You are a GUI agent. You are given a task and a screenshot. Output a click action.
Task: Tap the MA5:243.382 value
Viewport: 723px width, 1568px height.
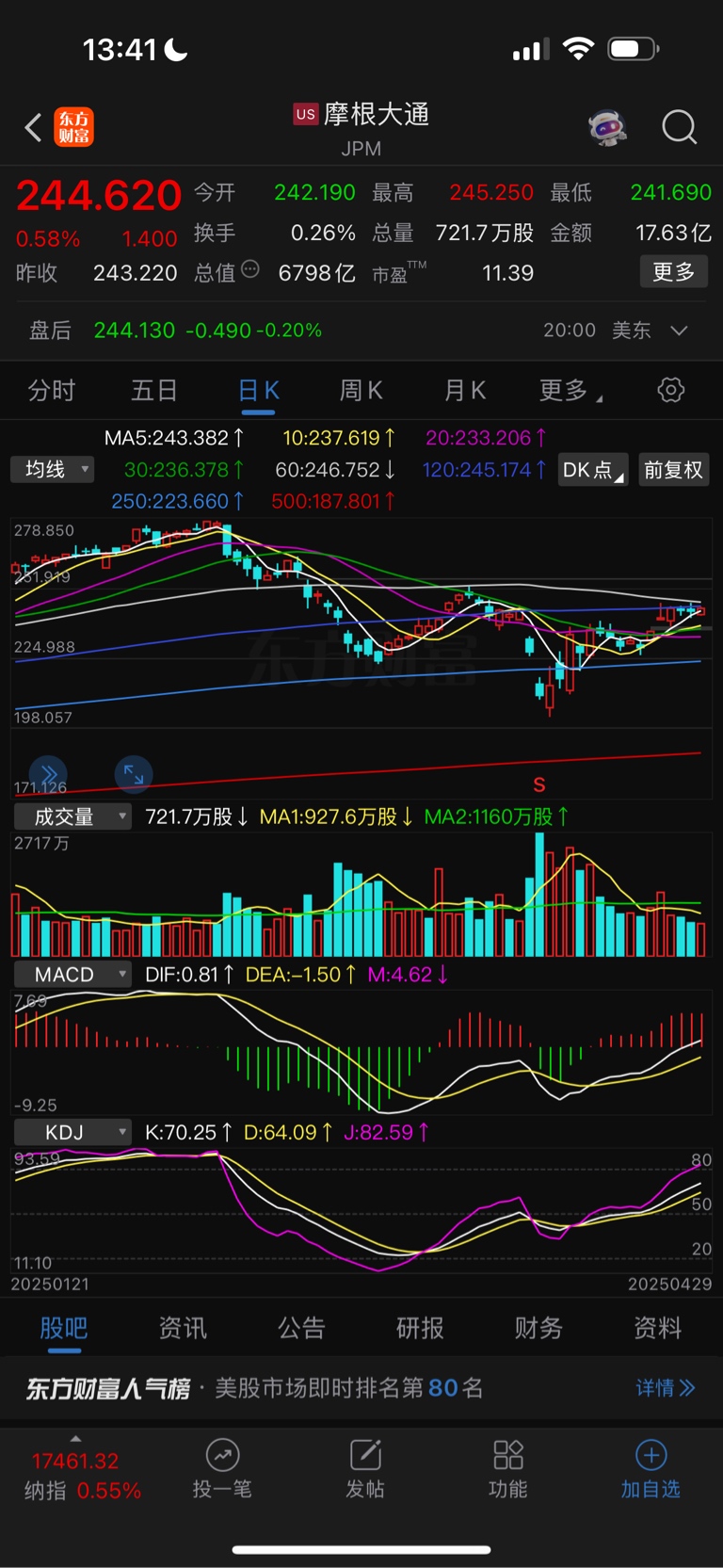(x=174, y=438)
